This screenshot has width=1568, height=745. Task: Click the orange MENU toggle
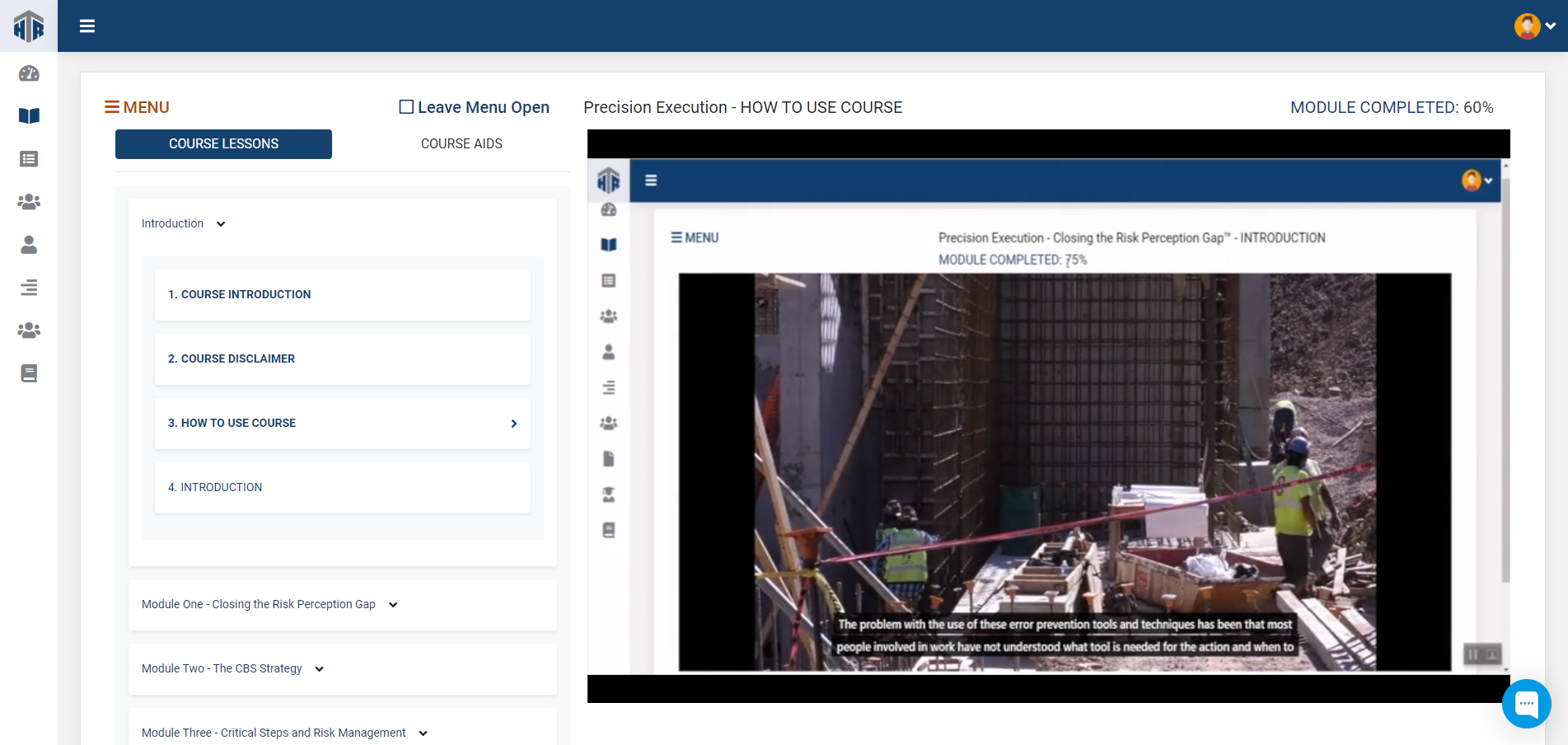(x=137, y=107)
